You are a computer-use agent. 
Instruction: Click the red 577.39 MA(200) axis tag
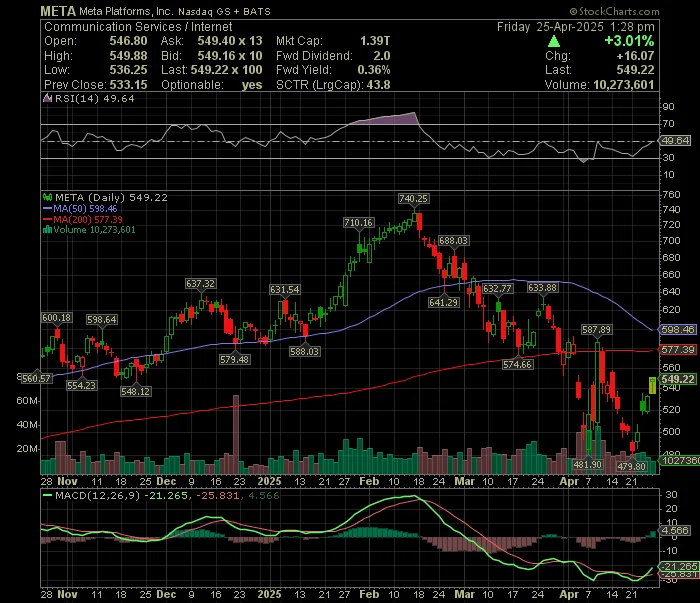coord(678,349)
